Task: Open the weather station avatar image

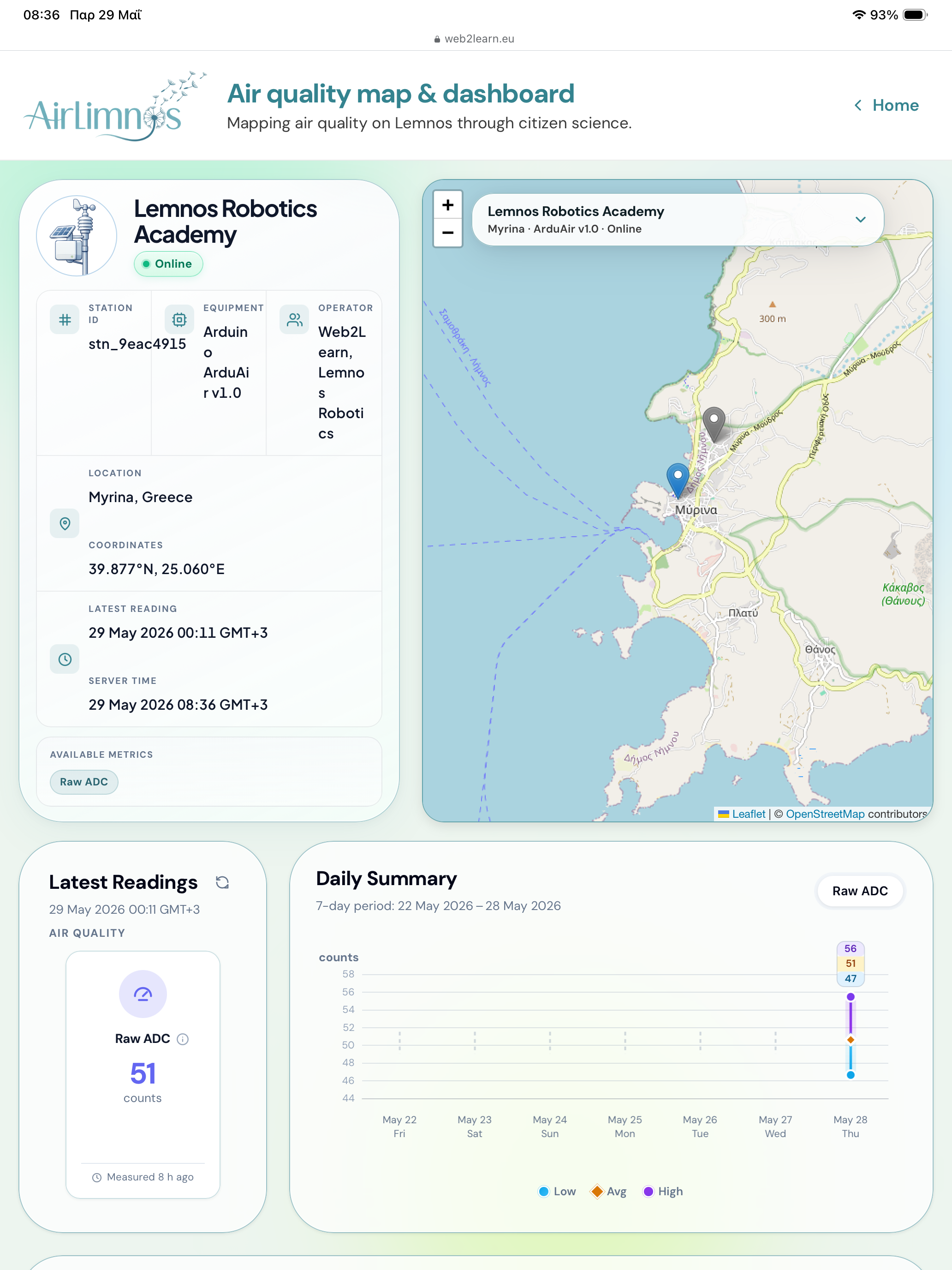Action: coord(77,236)
